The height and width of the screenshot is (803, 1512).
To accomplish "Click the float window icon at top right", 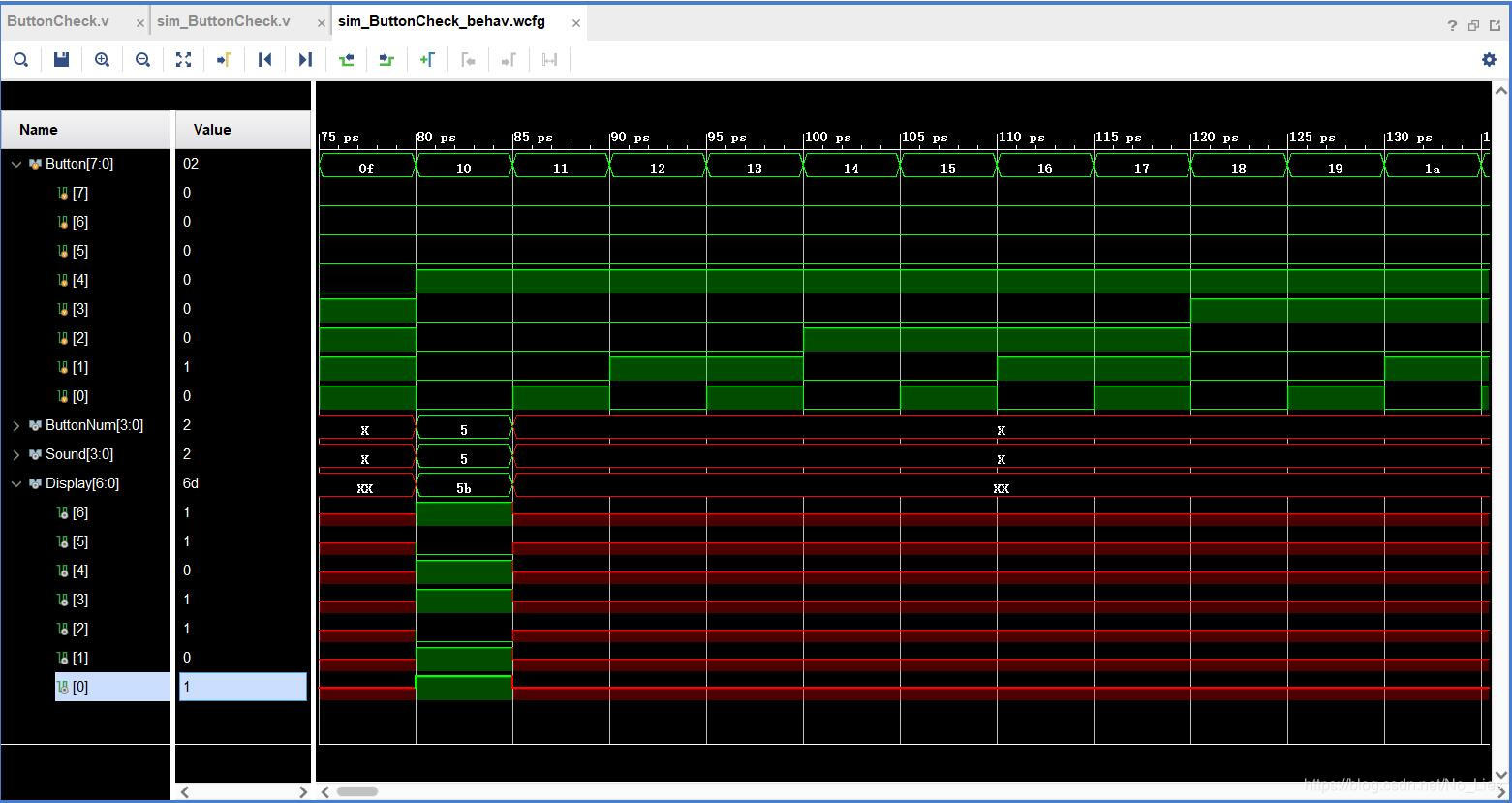I will coord(1473,26).
